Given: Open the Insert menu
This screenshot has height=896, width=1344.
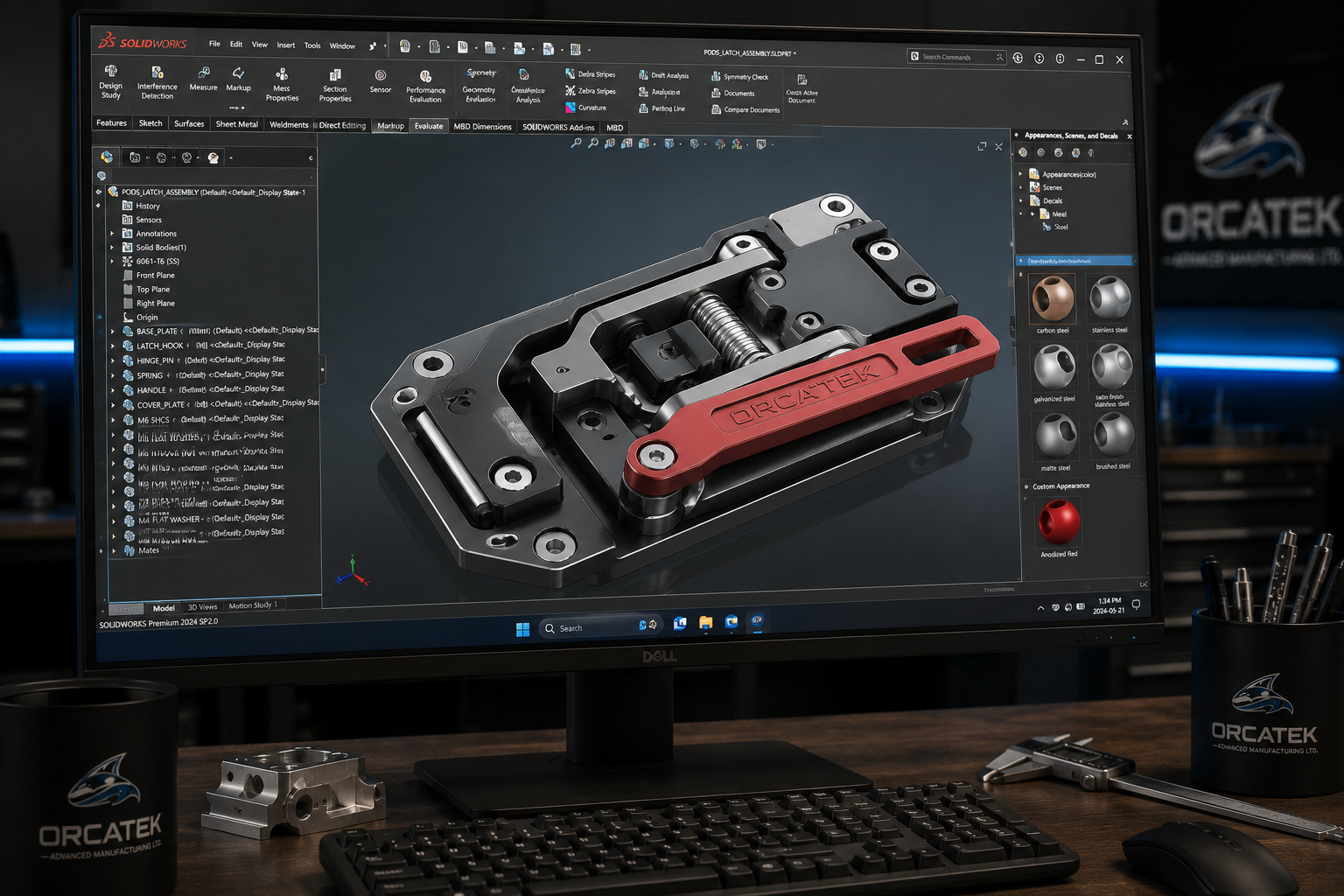Looking at the screenshot, I should 286,45.
